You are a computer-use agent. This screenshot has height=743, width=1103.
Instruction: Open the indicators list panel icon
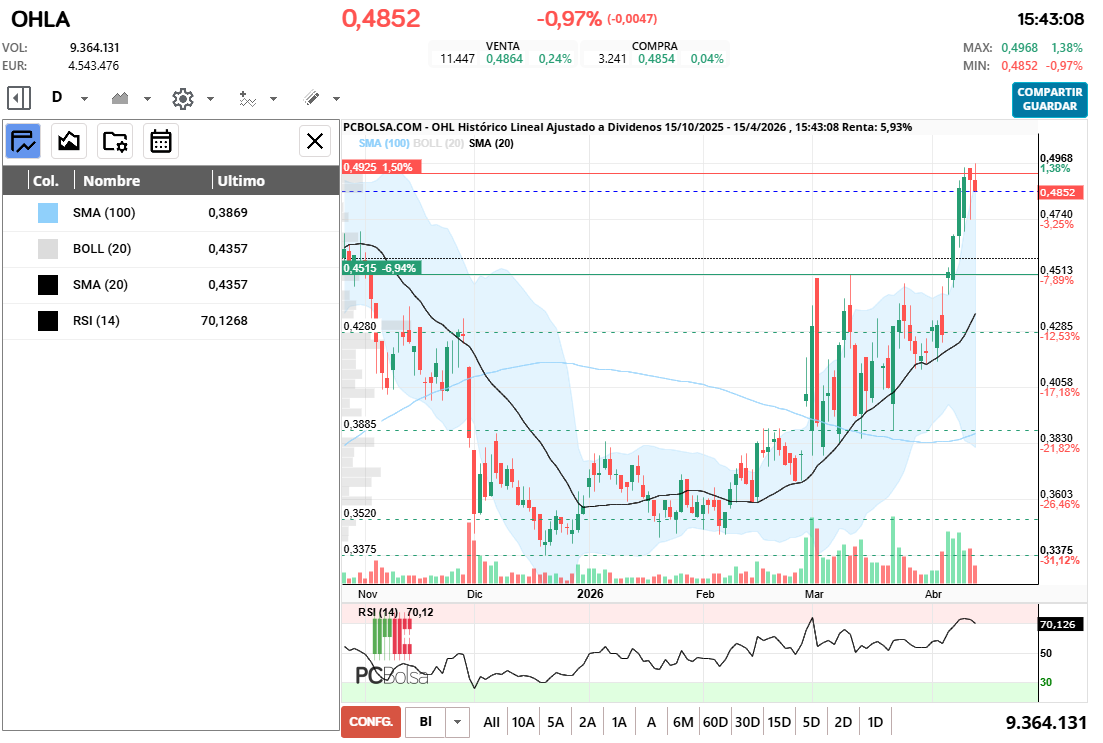23,141
